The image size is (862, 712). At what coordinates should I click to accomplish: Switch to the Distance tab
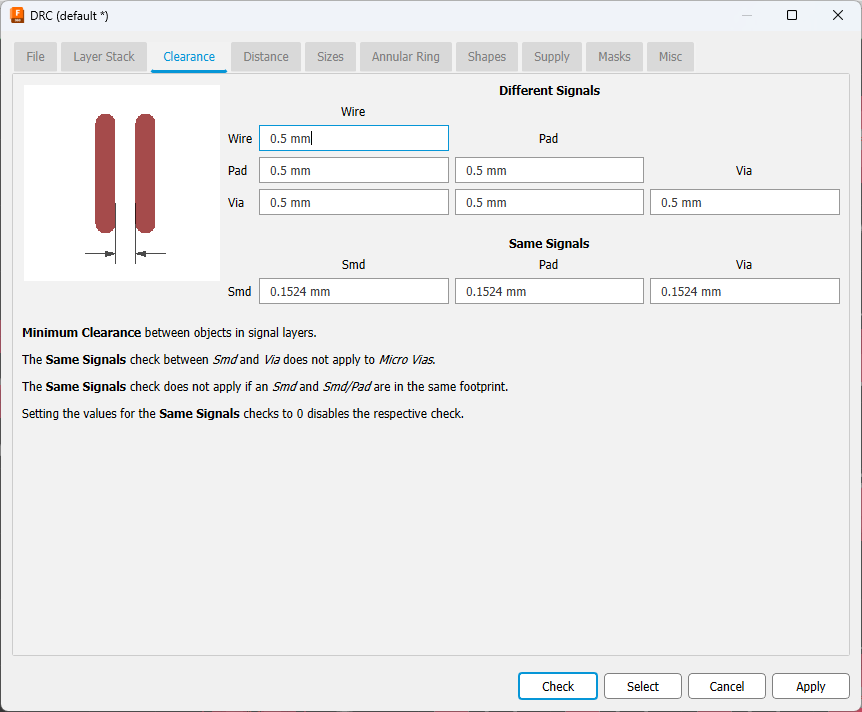pos(266,57)
